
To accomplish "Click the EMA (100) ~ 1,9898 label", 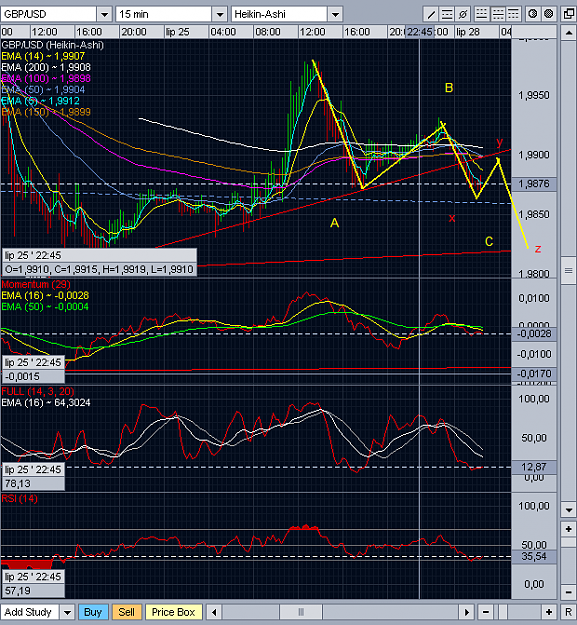I will pos(46,79).
